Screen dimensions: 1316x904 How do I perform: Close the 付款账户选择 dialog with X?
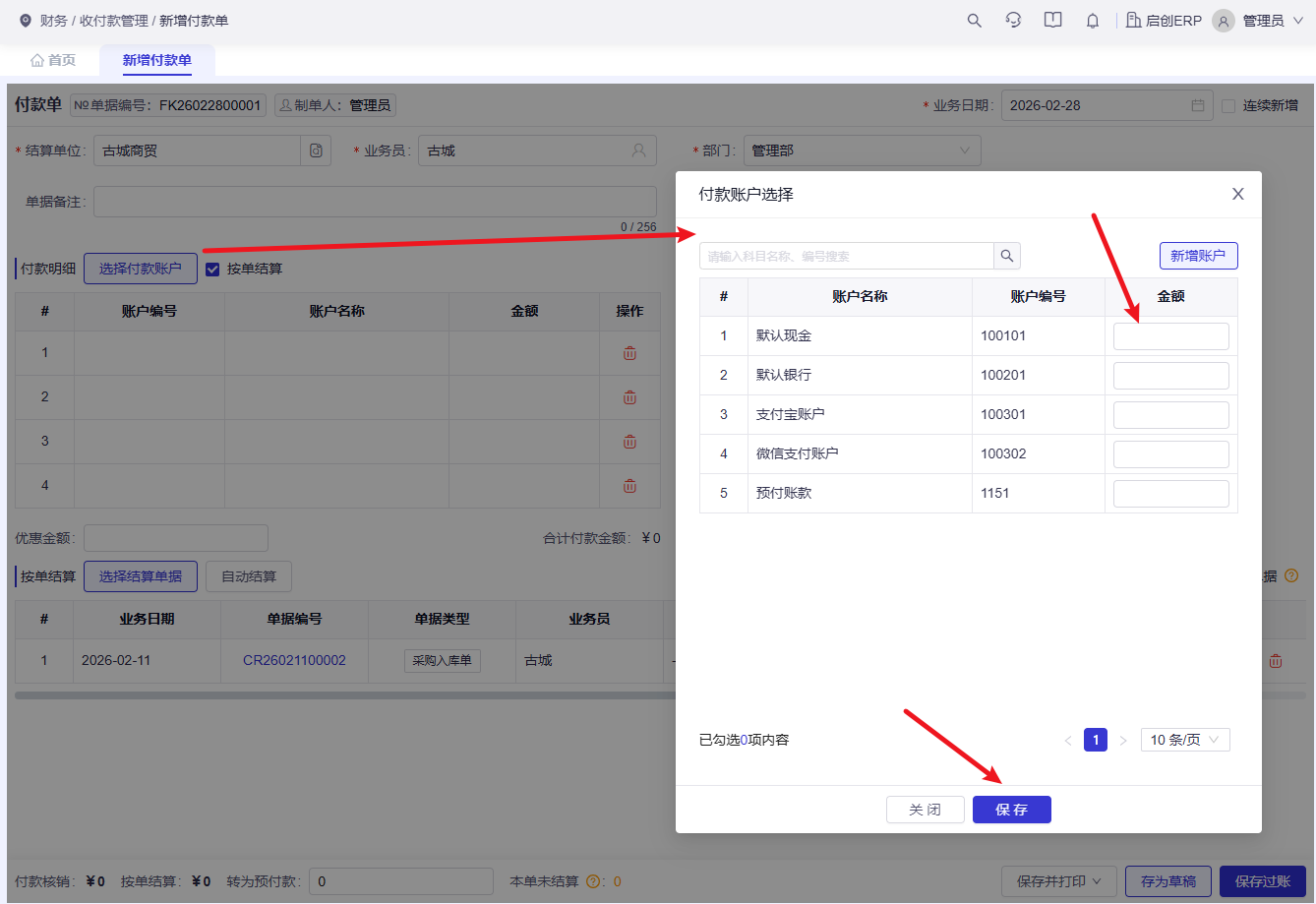1238,194
